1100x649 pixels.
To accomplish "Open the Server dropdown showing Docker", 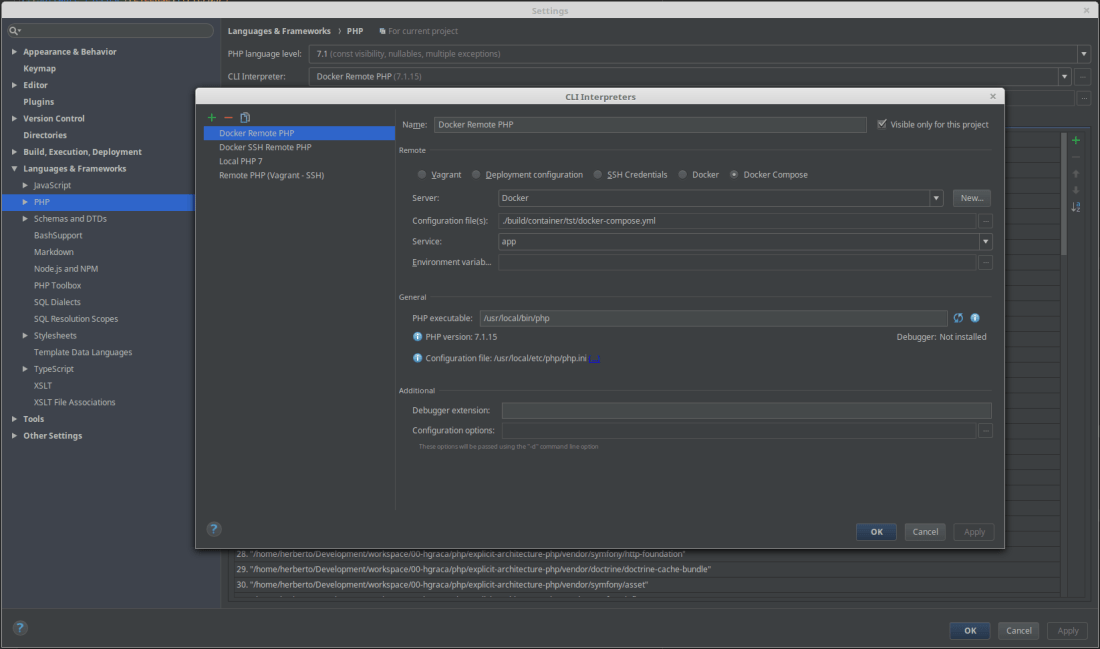I will pos(935,197).
